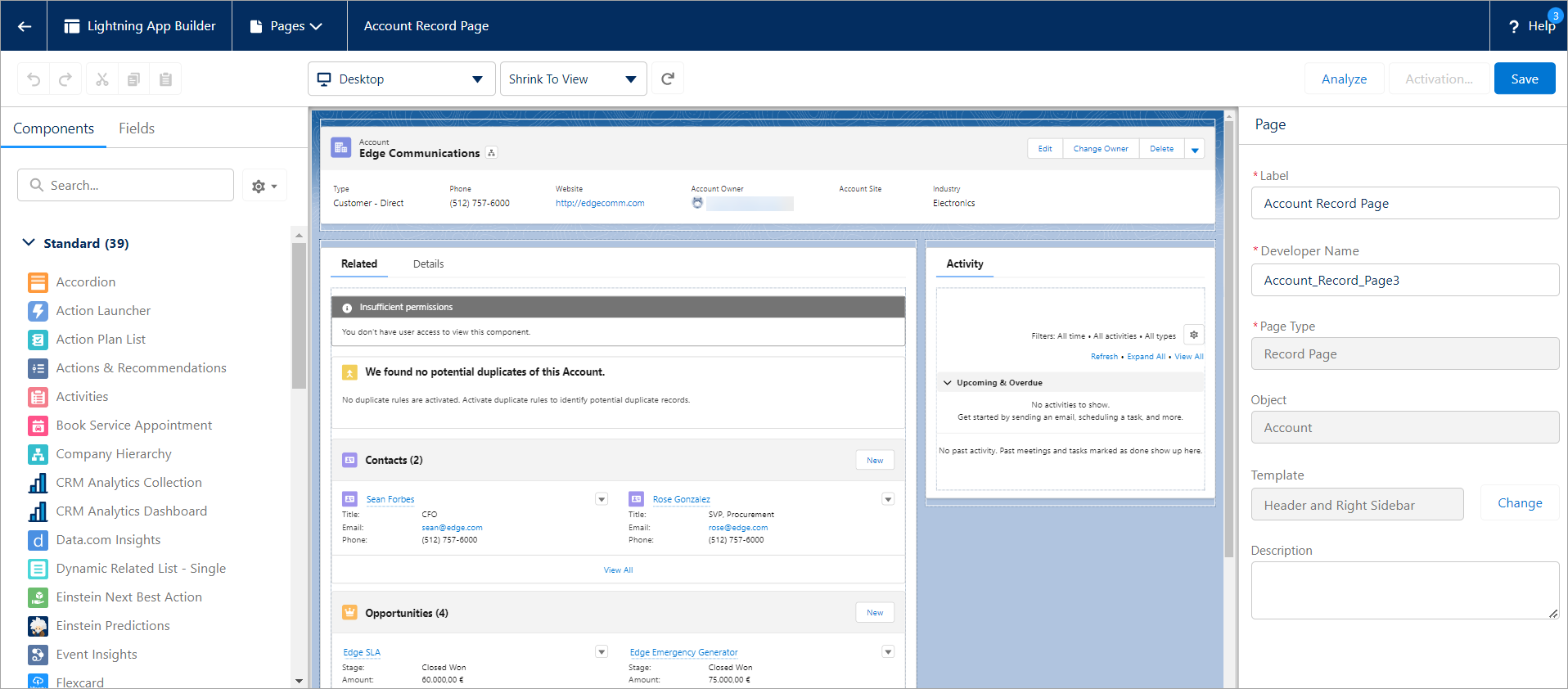Select the Activities component icon
This screenshot has width=1568, height=689.
[38, 397]
